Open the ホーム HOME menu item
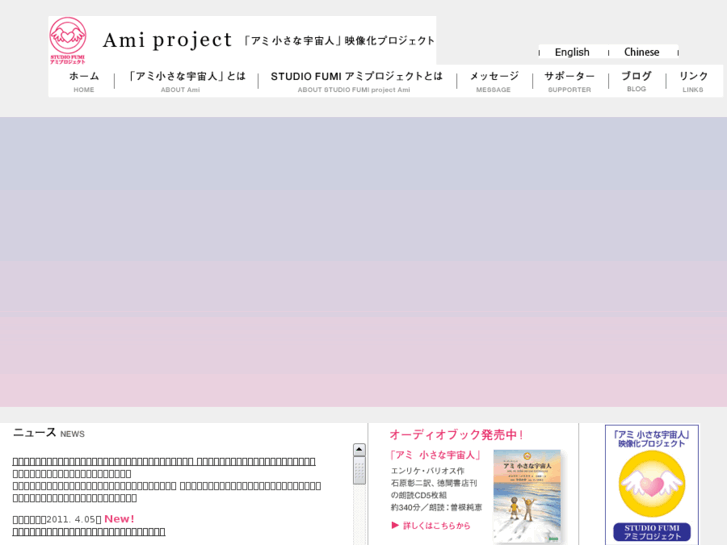The width and height of the screenshot is (727, 545). (84, 82)
